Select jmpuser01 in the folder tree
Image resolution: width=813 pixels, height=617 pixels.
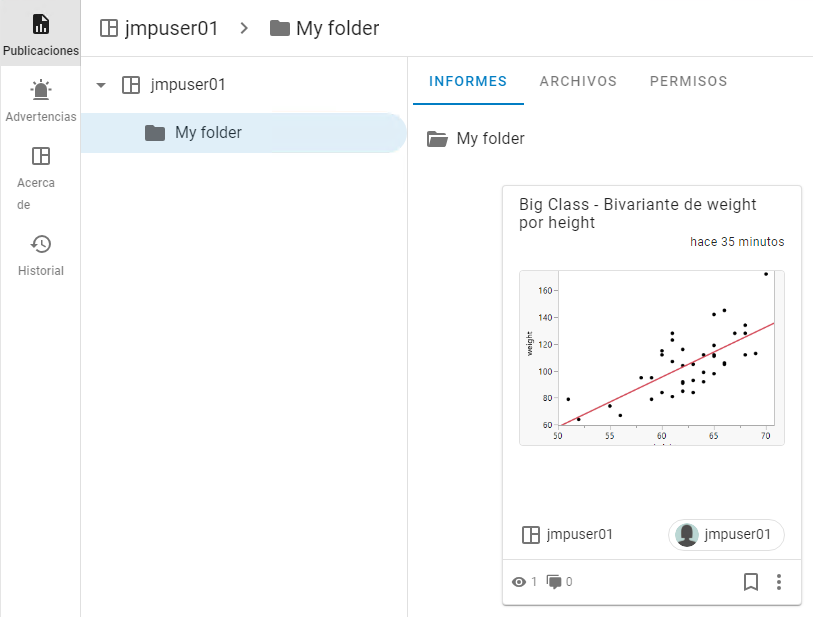point(187,85)
